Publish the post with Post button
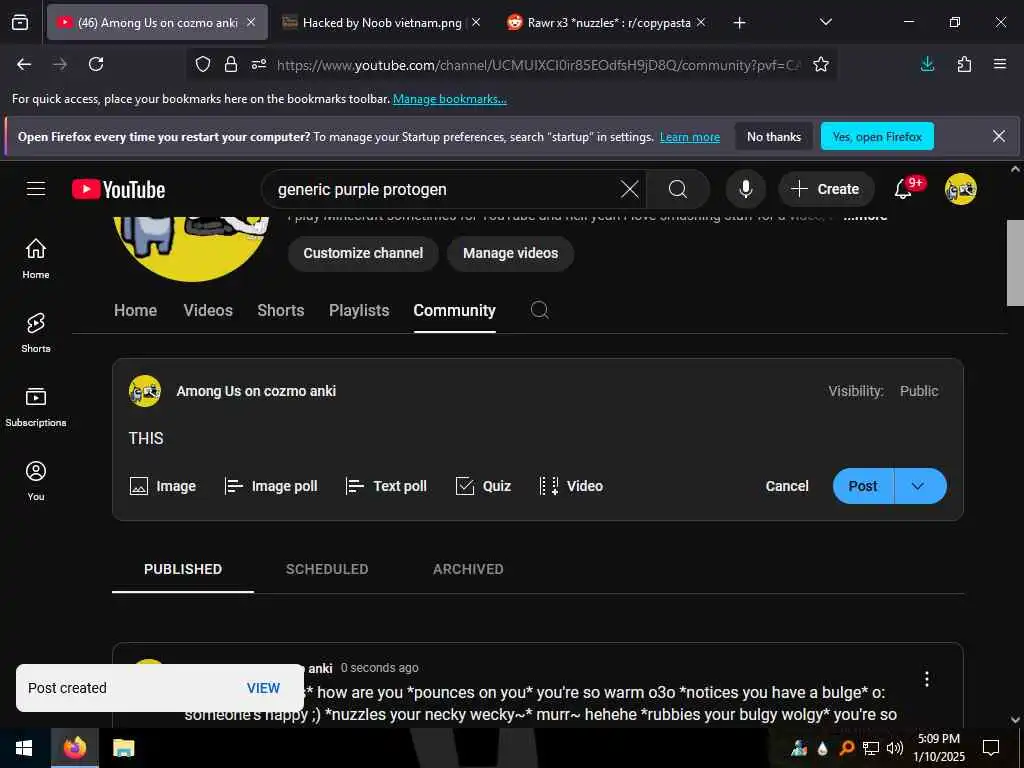The image size is (1024, 768). (x=863, y=486)
